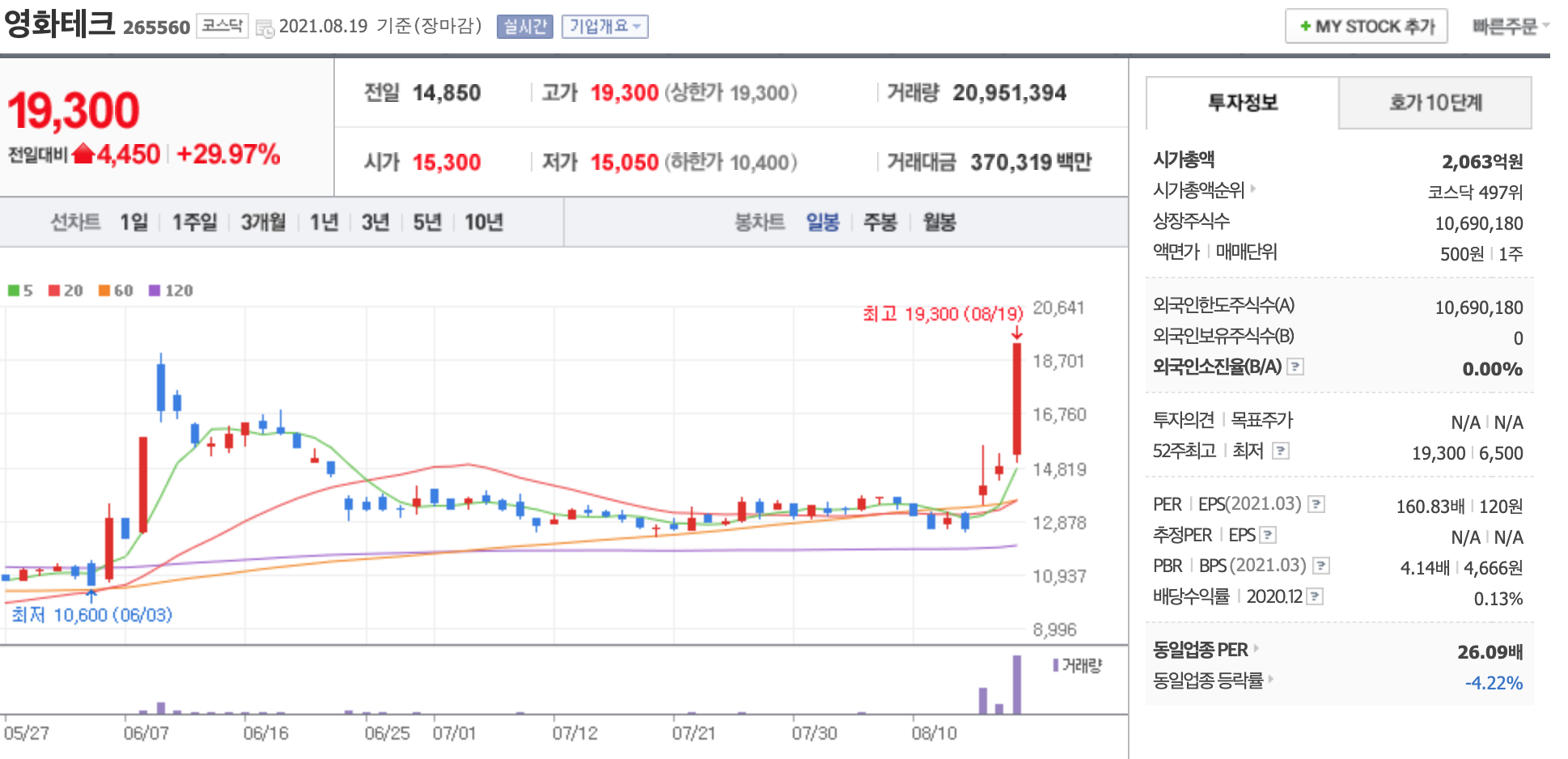1568x759 pixels.
Task: Click the 외국인소진율 value 0.00%
Action: 1493,369
